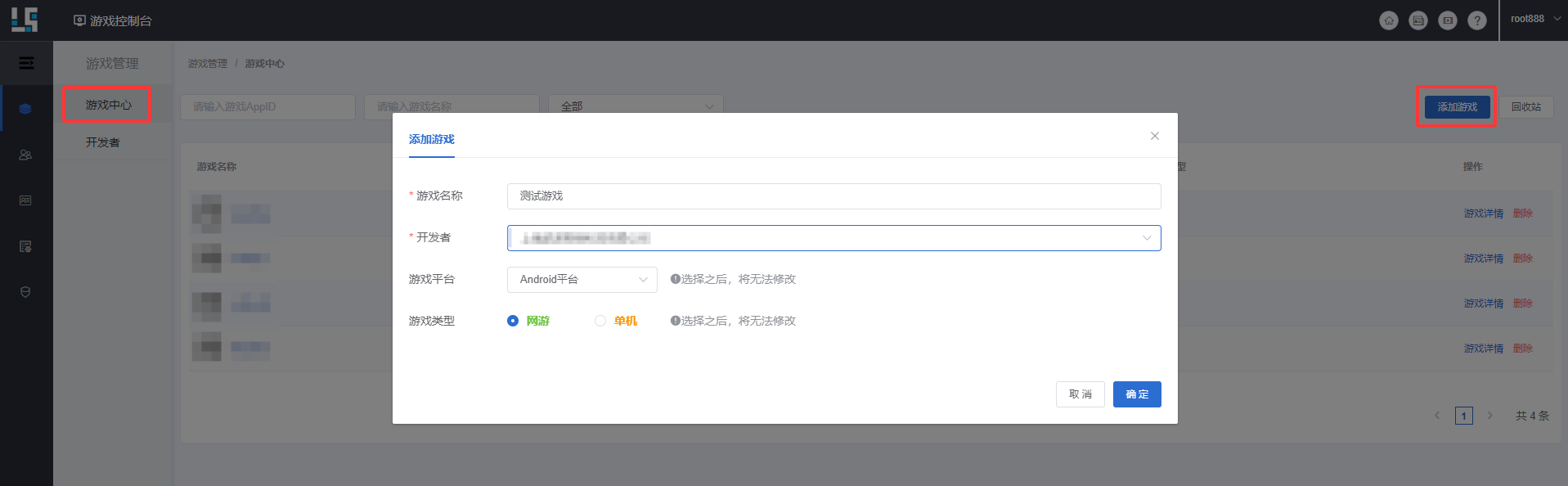Collapse the sidebar with hamburger menu icon

click(26, 63)
